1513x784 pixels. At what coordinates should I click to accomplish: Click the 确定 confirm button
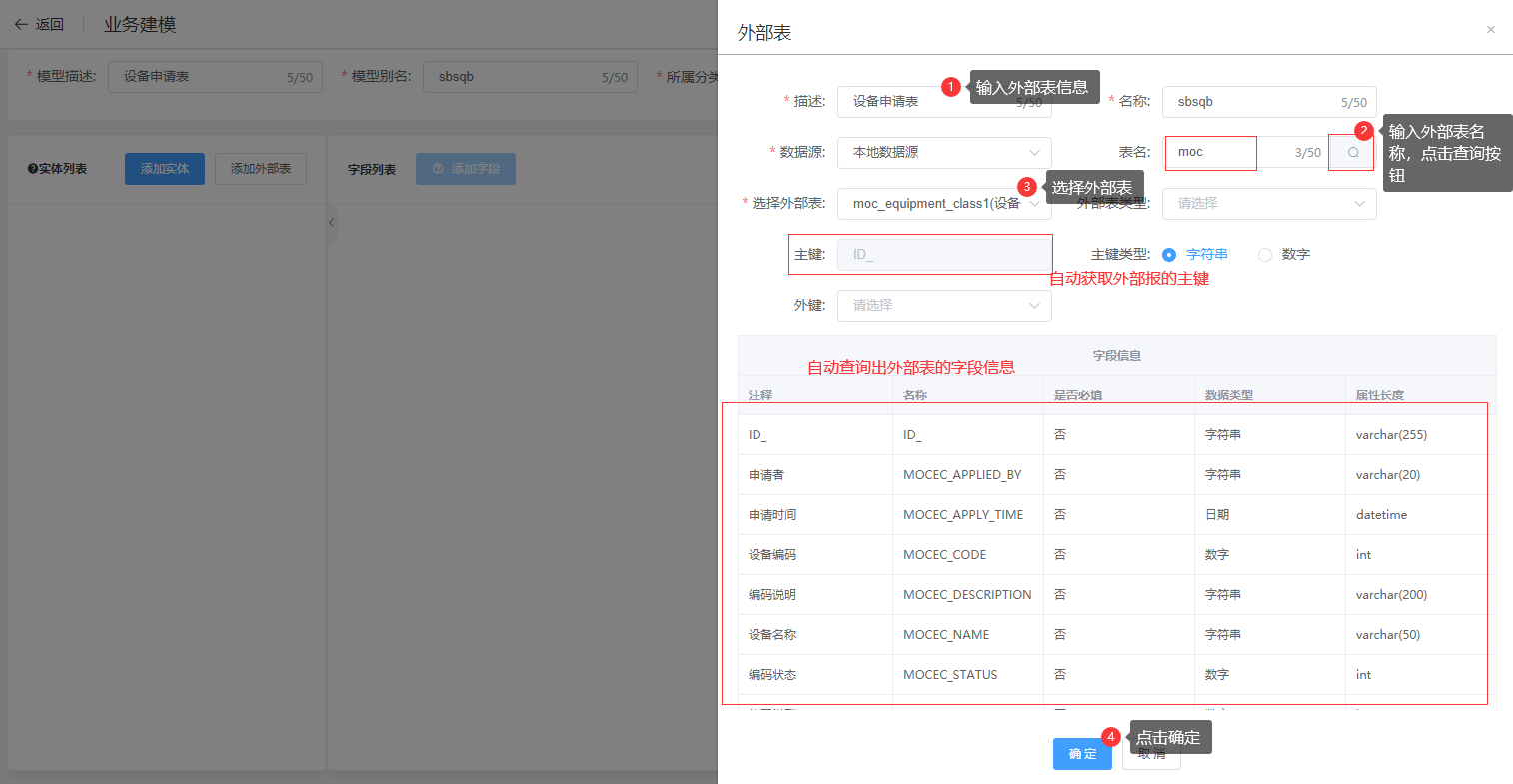coord(1081,754)
